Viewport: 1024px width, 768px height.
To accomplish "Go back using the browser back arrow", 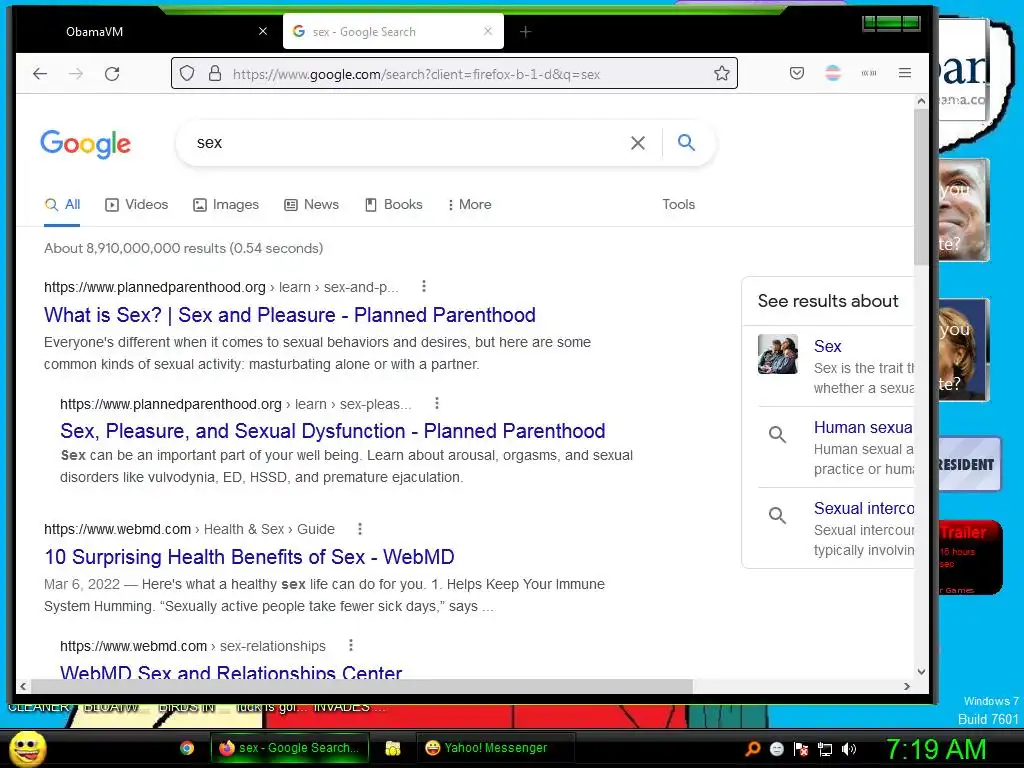I will point(40,74).
